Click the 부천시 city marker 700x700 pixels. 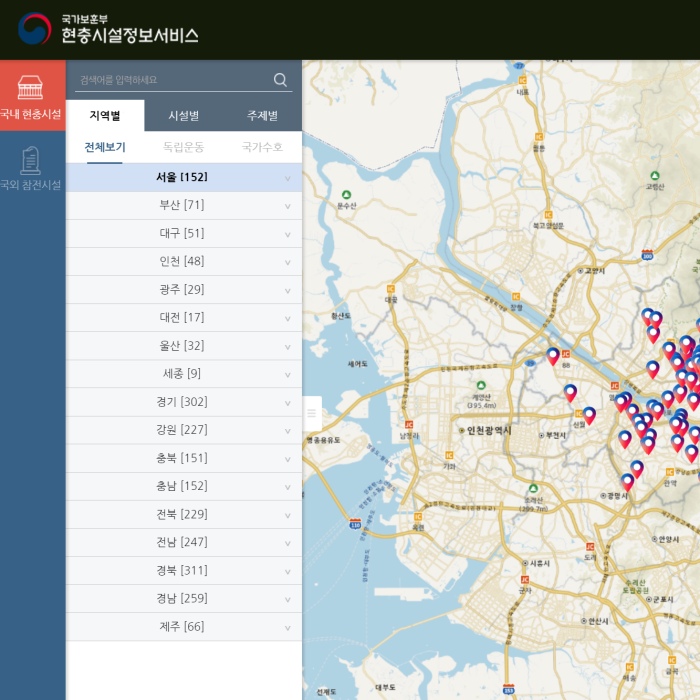pyautogui.click(x=541, y=435)
